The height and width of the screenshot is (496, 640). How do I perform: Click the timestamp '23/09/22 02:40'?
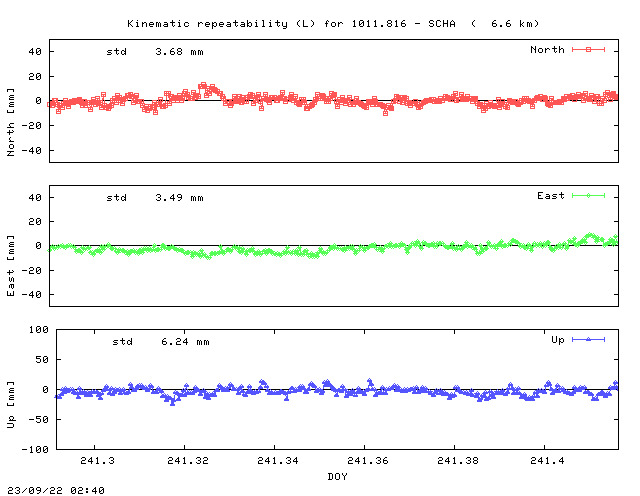pyautogui.click(x=56, y=490)
